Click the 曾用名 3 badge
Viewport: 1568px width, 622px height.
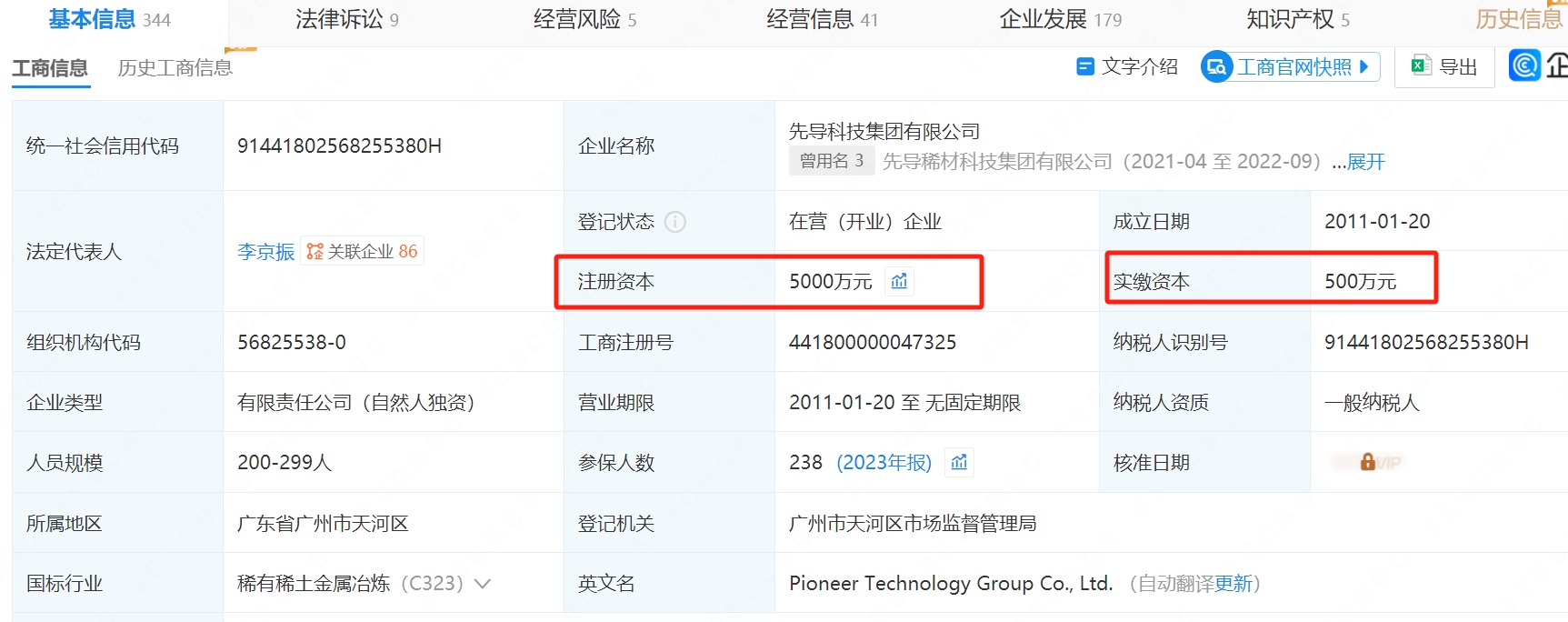pyautogui.click(x=831, y=161)
